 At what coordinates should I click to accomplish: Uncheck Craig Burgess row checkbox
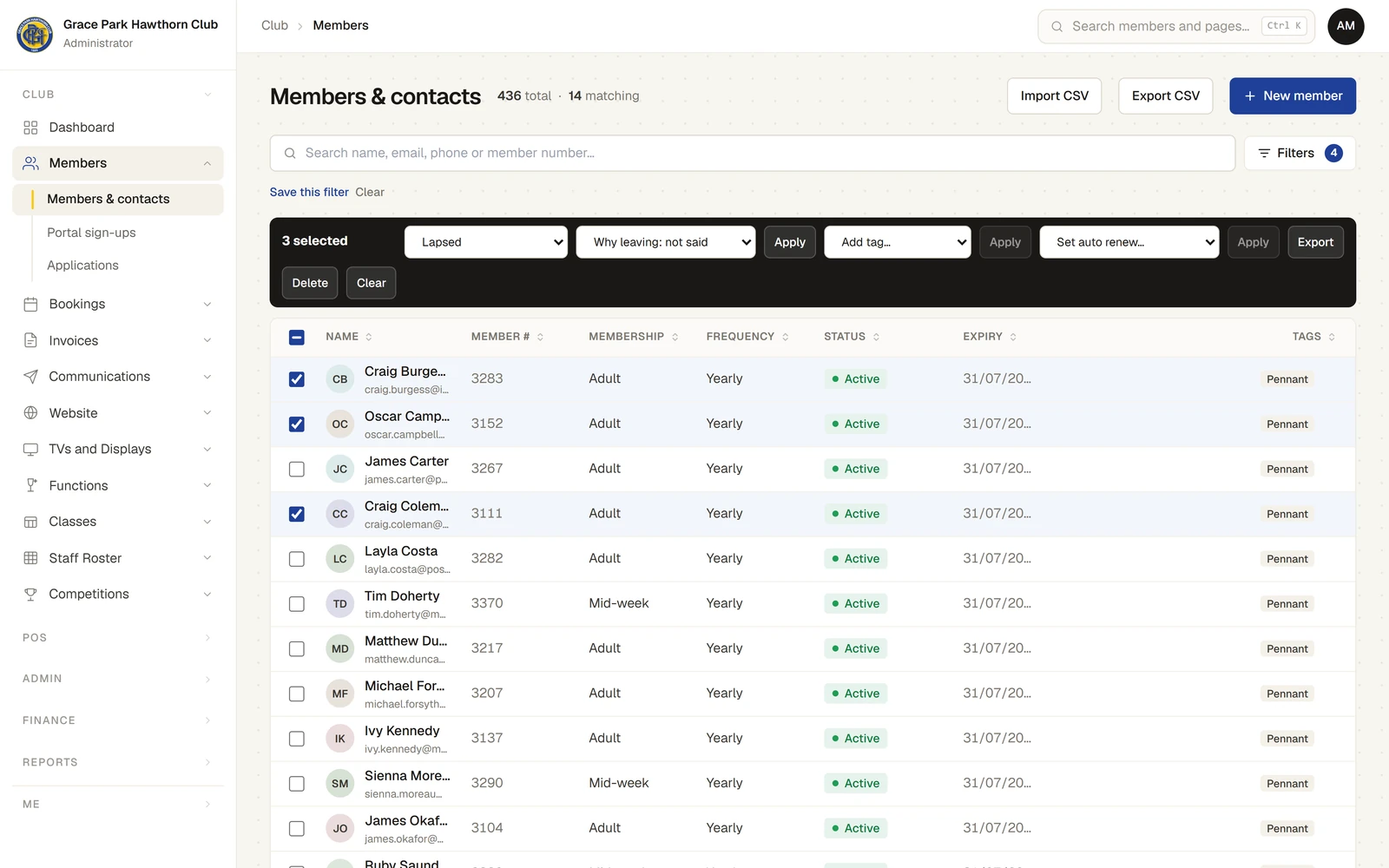tap(297, 379)
